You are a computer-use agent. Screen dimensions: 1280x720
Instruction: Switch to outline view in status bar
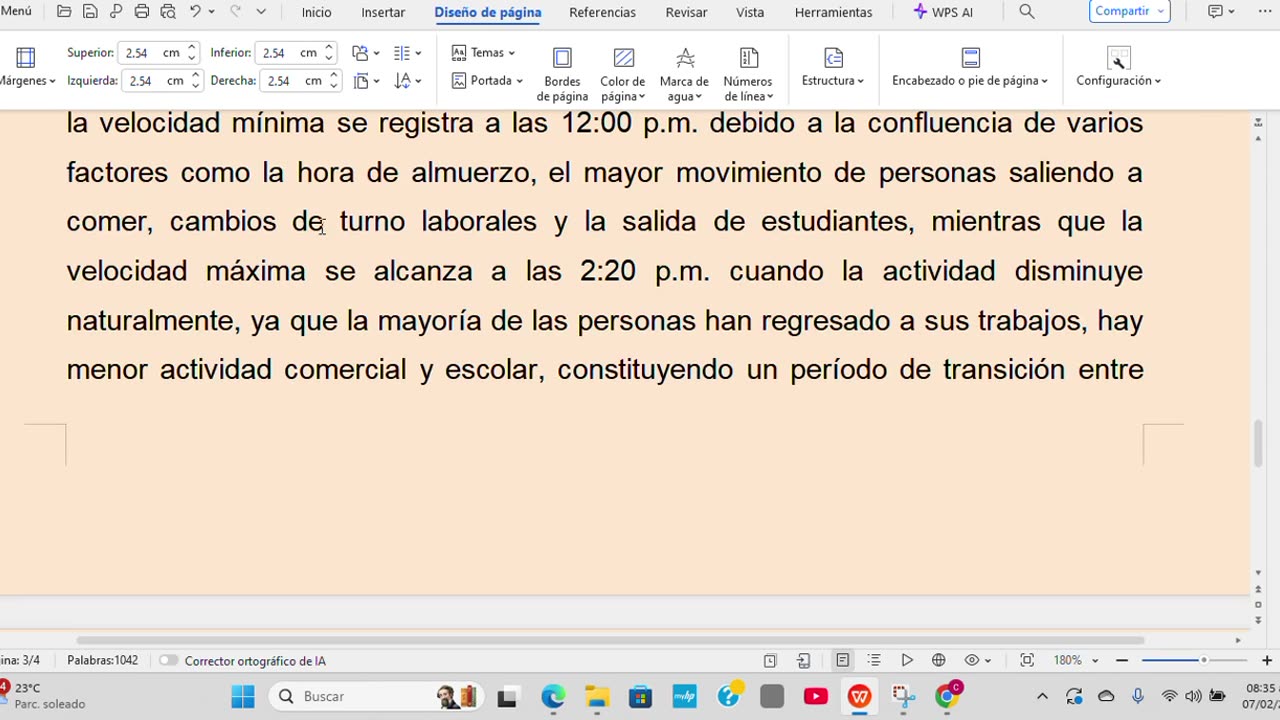point(874,660)
